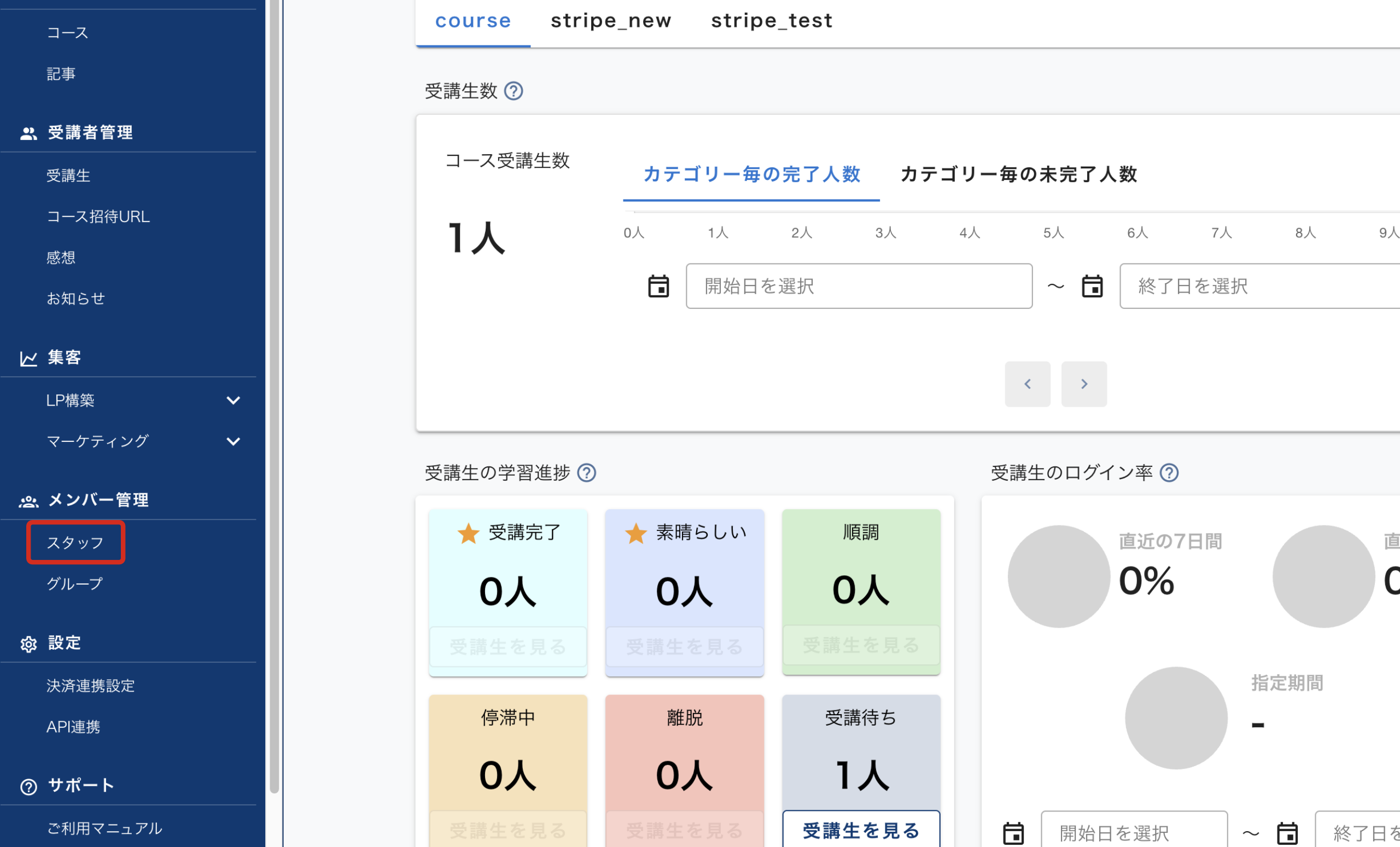The width and height of the screenshot is (1400, 847).
Task: Open help tooltip next to 受講生の学習進捗
Action: click(x=586, y=472)
